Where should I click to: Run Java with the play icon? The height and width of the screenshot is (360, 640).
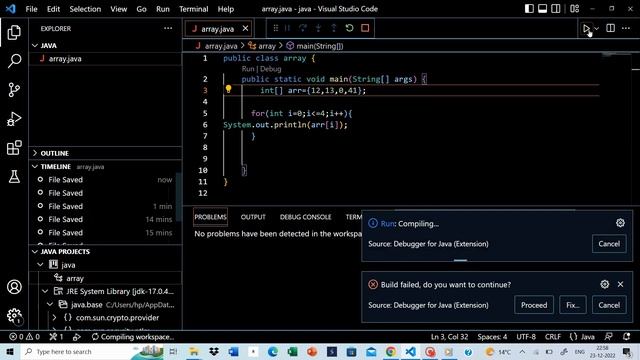tap(586, 28)
